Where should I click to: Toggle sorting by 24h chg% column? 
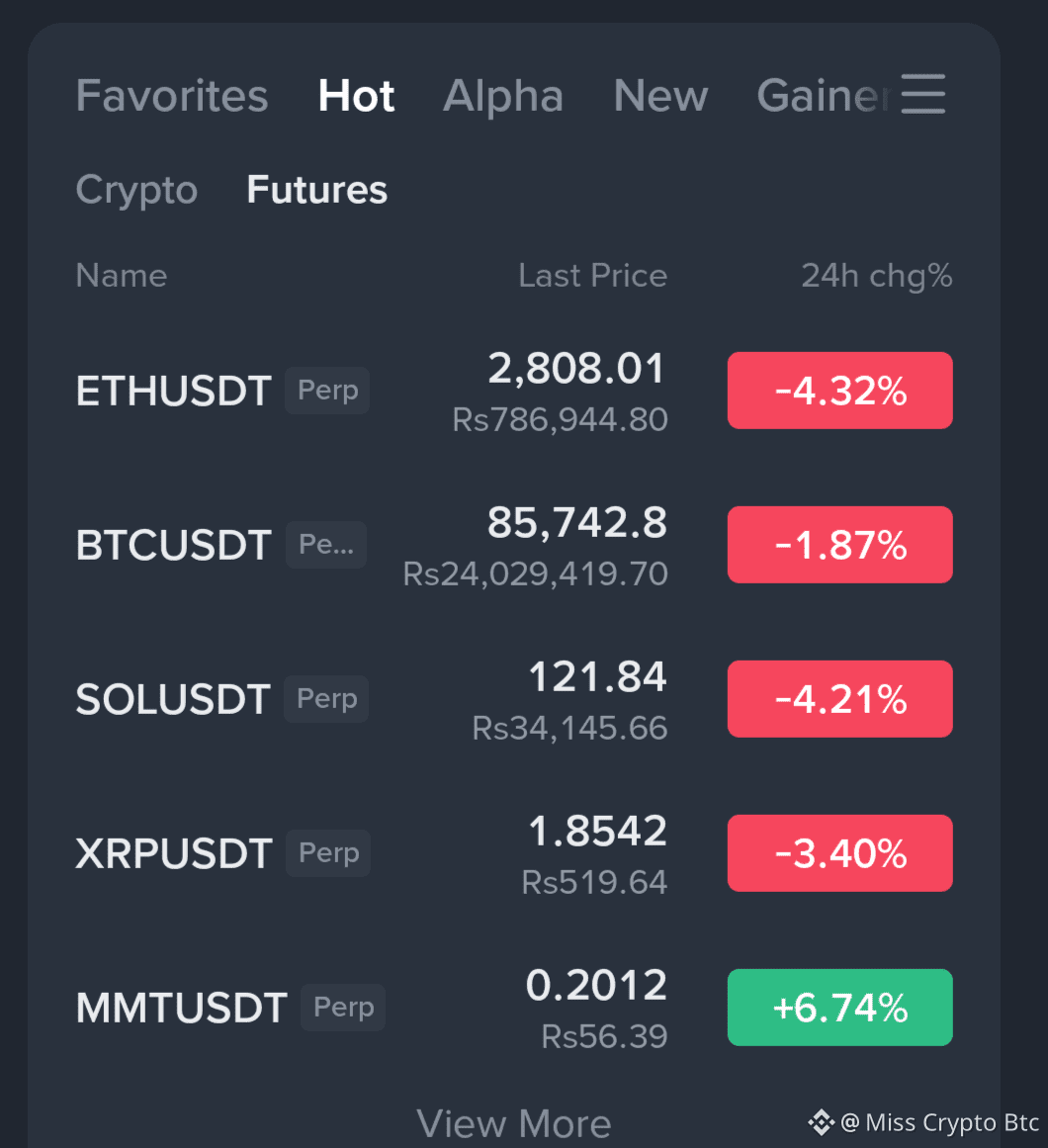coord(877,276)
